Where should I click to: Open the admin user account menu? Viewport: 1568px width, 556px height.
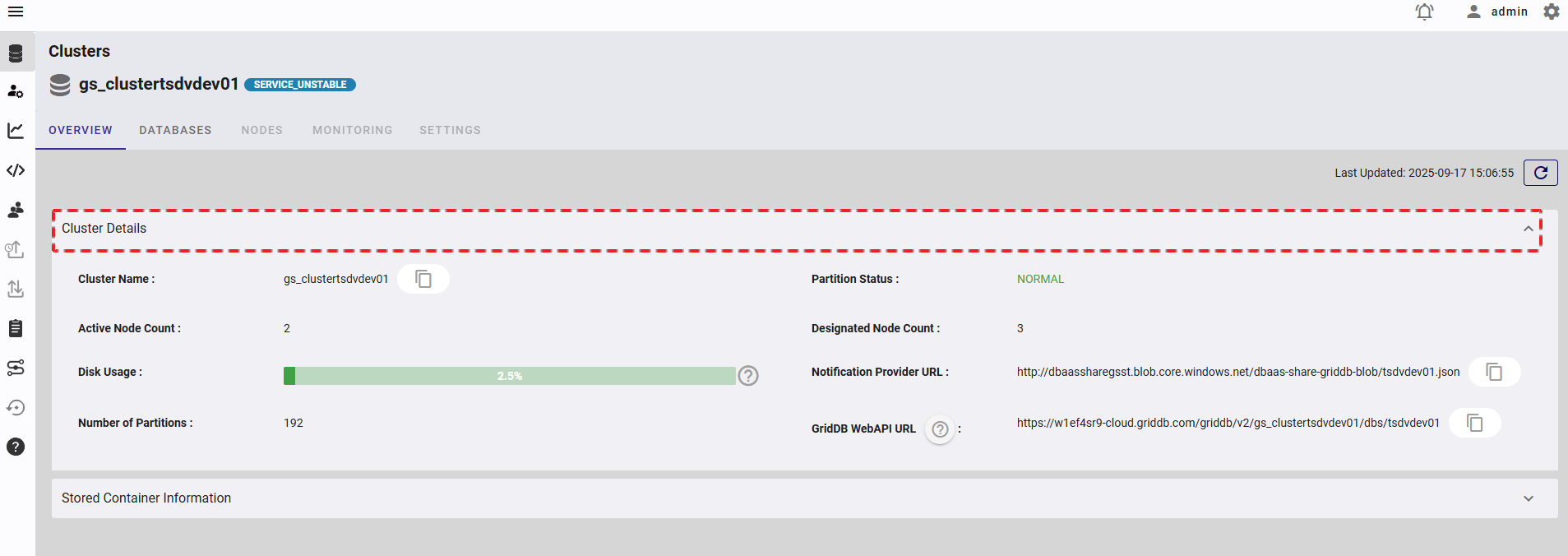pyautogui.click(x=1498, y=12)
